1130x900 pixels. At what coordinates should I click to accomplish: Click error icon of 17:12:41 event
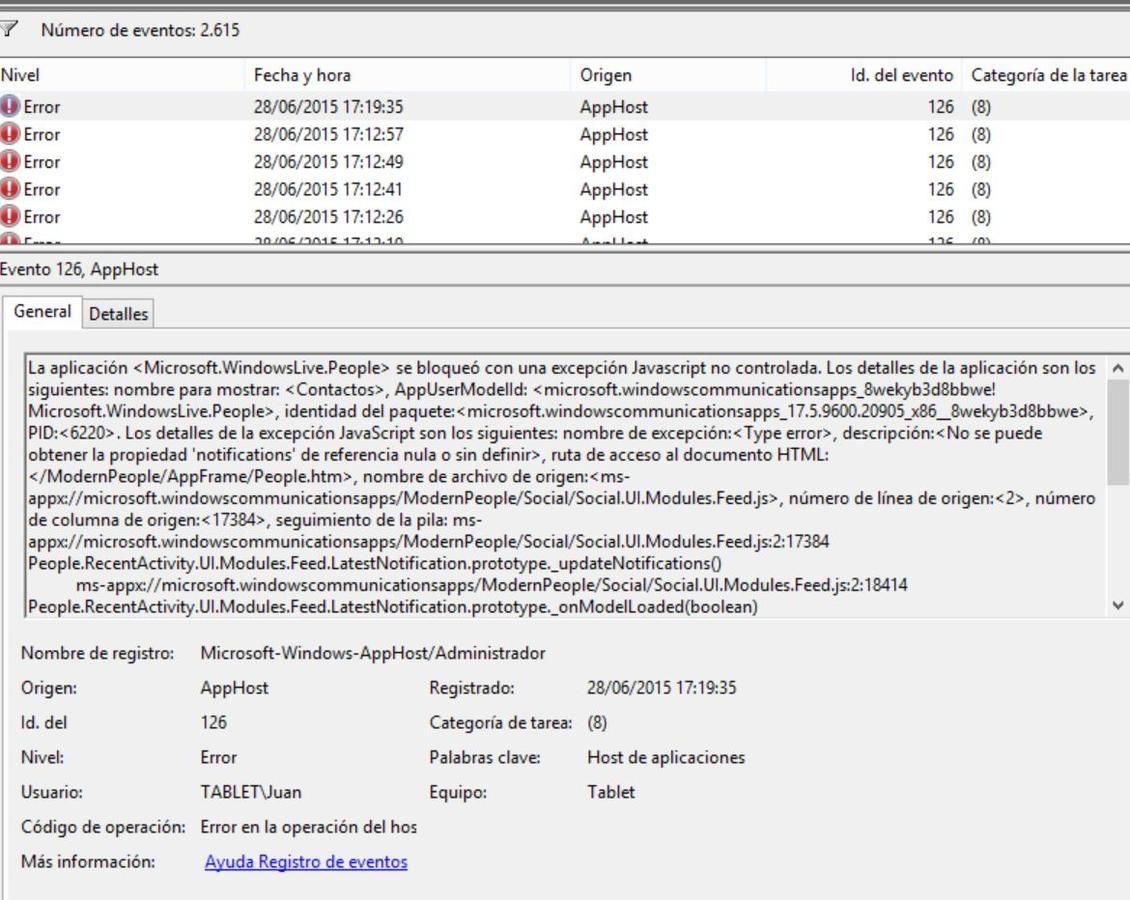coord(9,189)
